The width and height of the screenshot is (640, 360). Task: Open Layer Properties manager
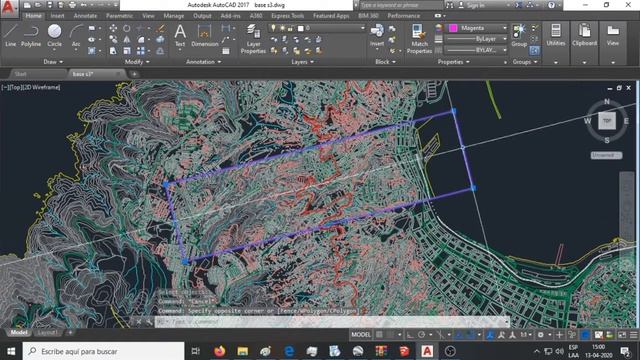coord(253,39)
